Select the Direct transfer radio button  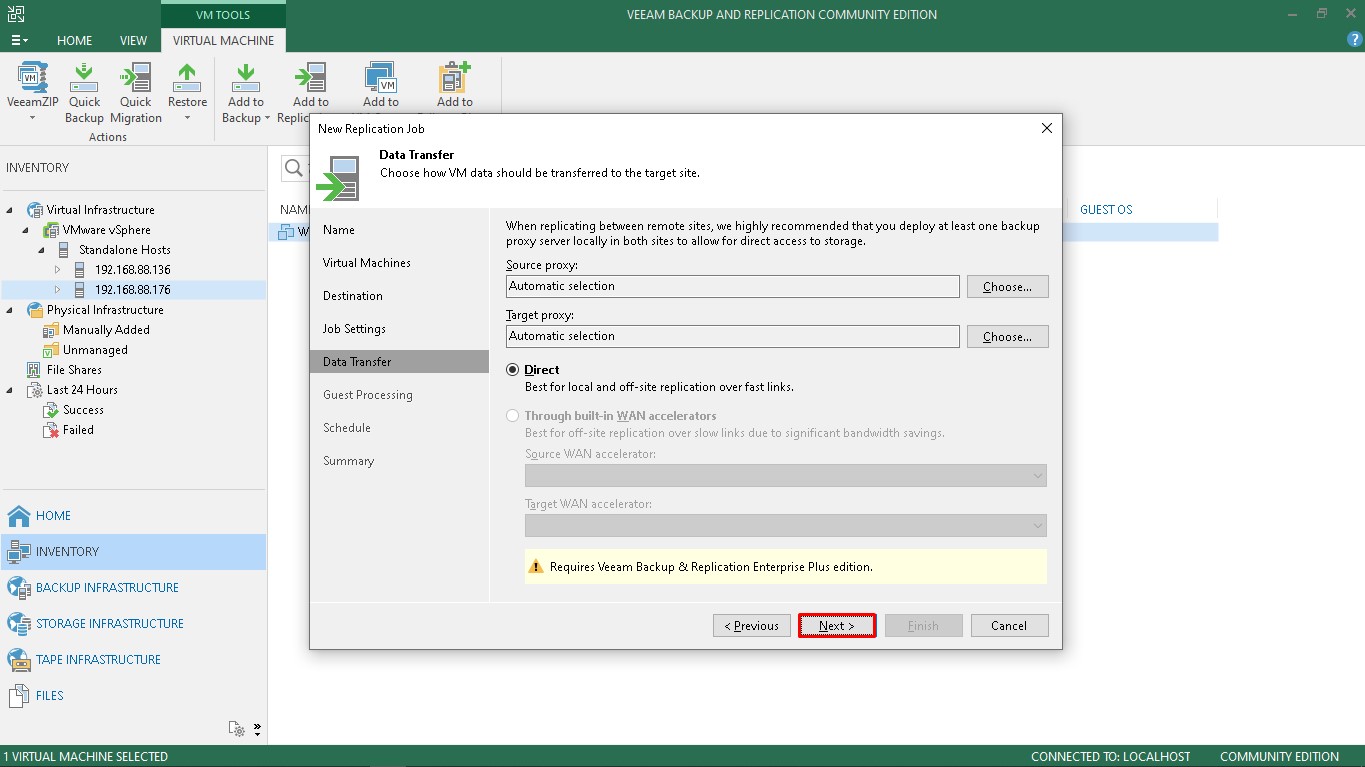[513, 370]
